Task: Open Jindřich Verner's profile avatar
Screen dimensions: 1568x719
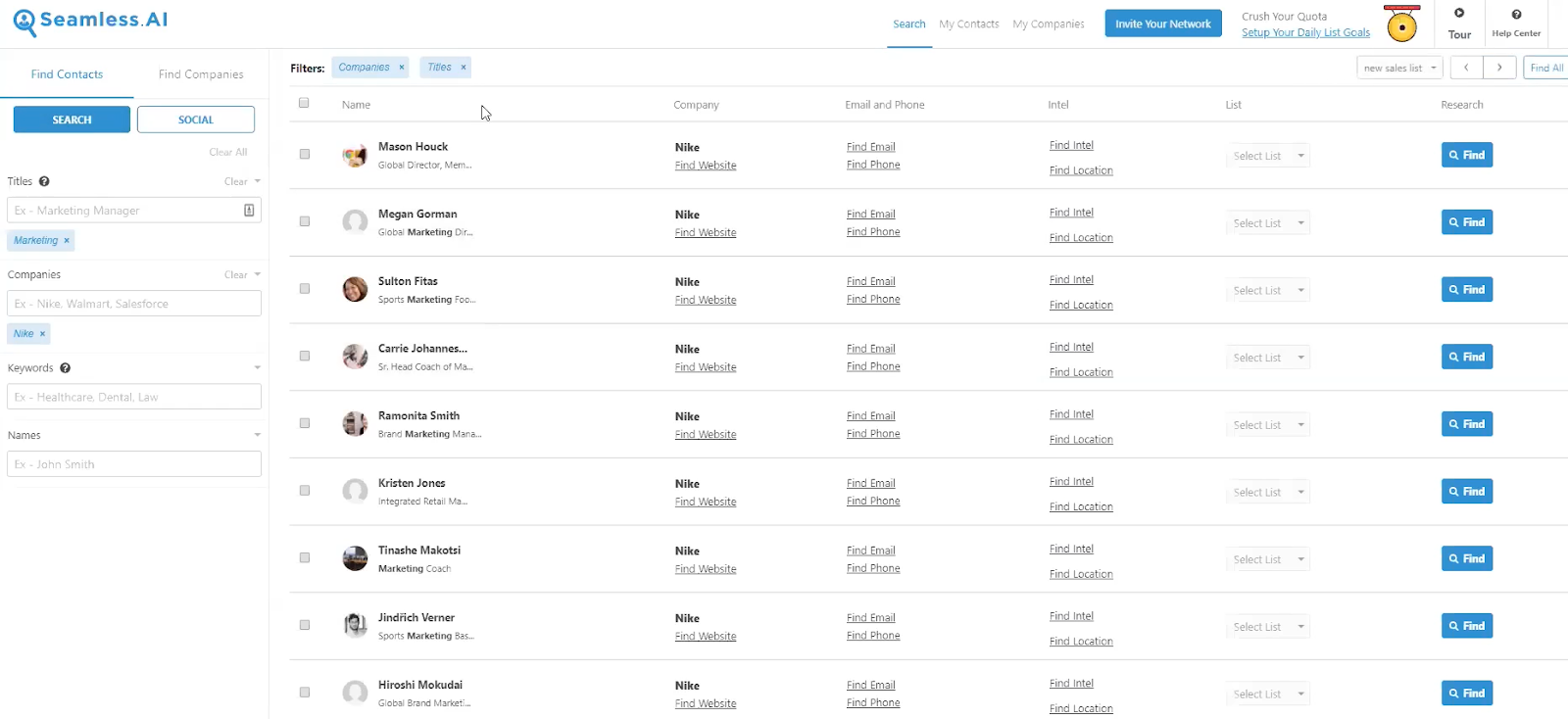Action: 355,625
